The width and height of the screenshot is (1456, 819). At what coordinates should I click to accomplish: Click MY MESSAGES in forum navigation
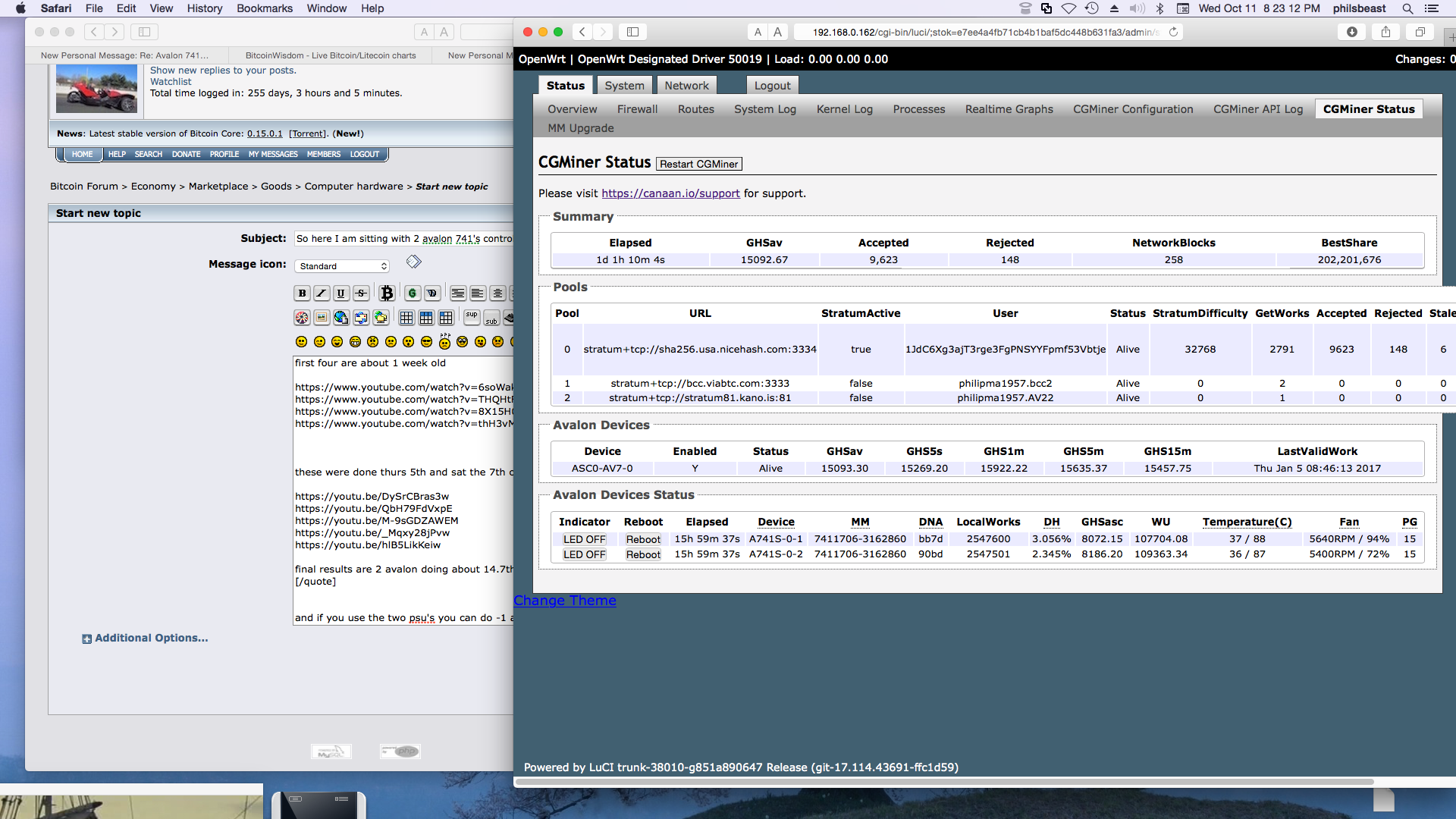pyautogui.click(x=273, y=155)
